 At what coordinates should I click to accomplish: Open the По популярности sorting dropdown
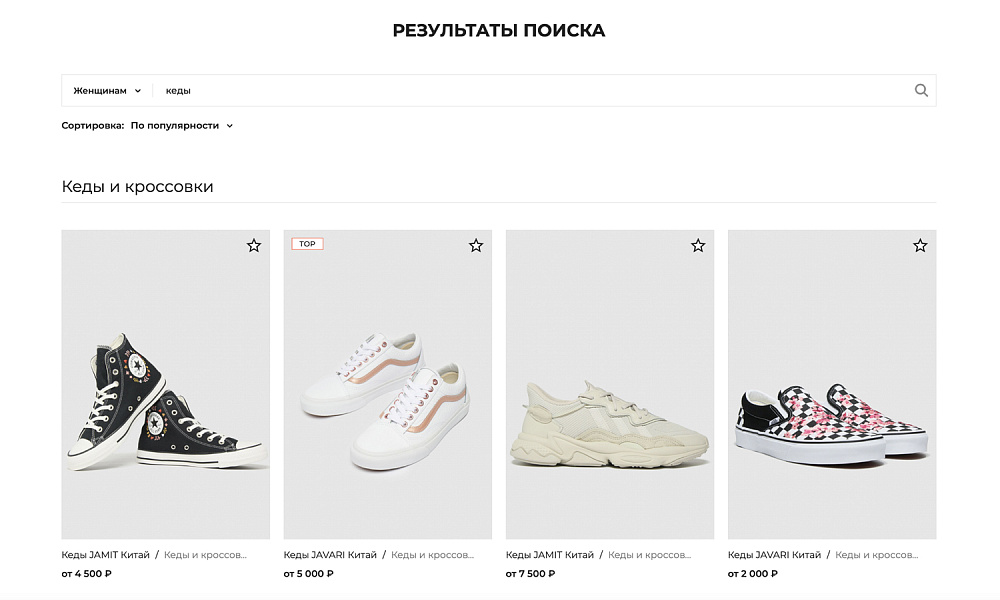click(177, 126)
